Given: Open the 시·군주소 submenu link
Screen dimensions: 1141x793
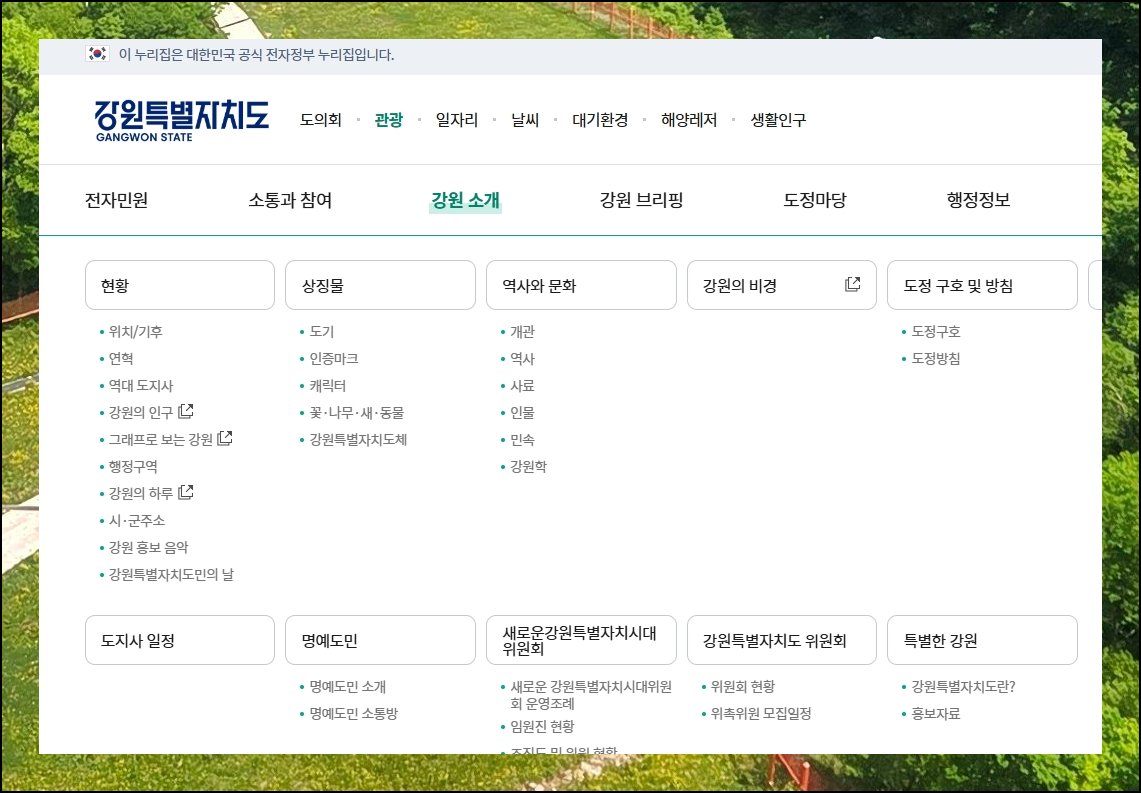Looking at the screenshot, I should [137, 520].
